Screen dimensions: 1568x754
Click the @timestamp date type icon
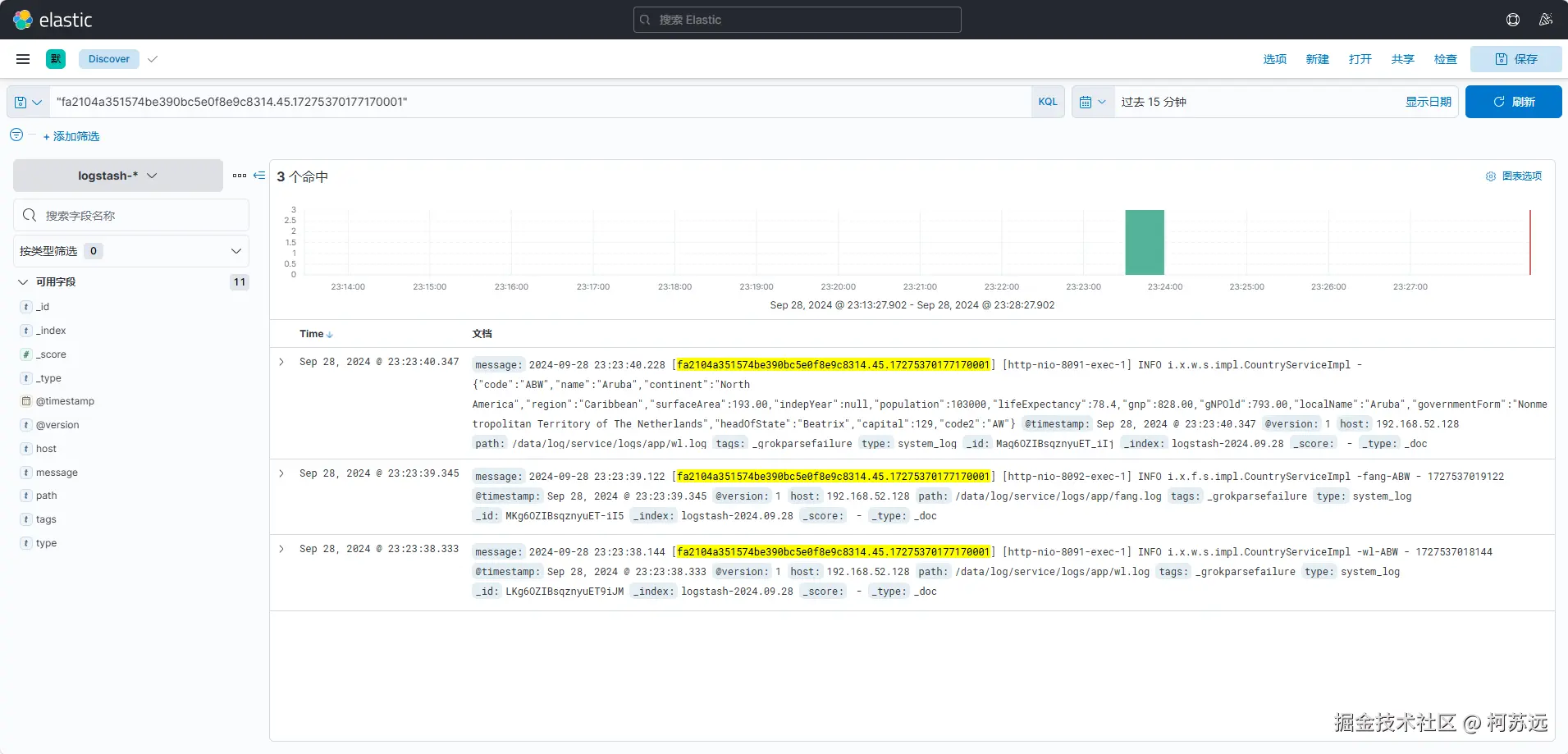point(26,401)
